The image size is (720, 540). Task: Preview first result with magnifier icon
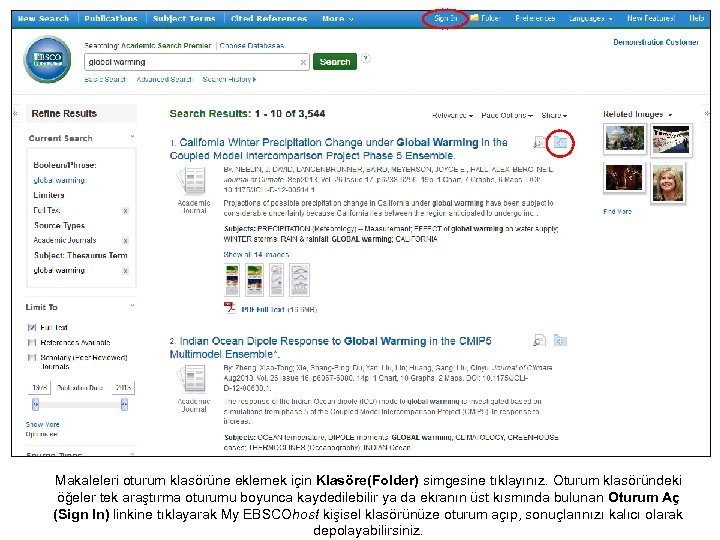coord(539,142)
